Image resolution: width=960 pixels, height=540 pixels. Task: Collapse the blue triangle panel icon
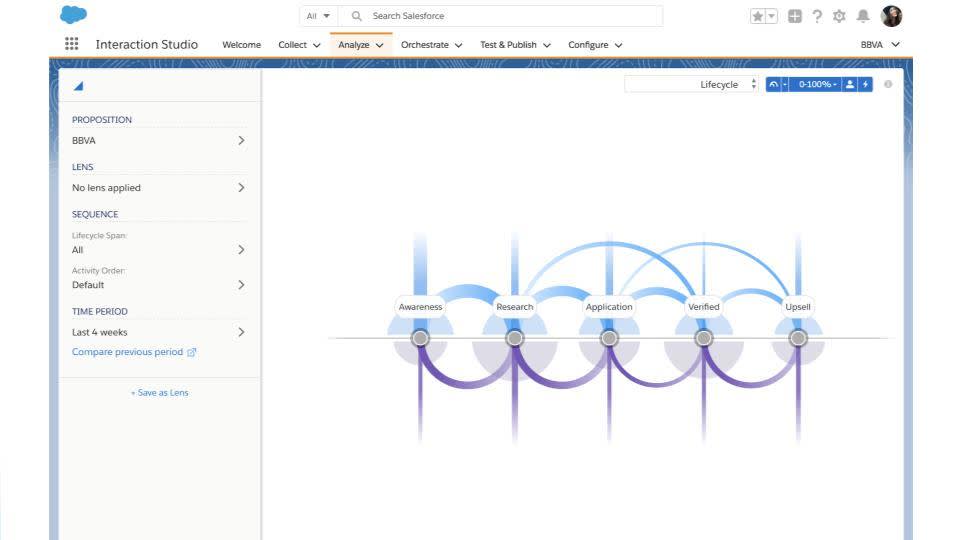78,86
